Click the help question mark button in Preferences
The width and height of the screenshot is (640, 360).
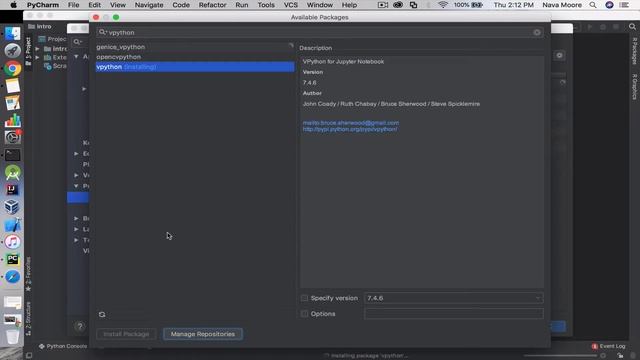tap(80, 326)
